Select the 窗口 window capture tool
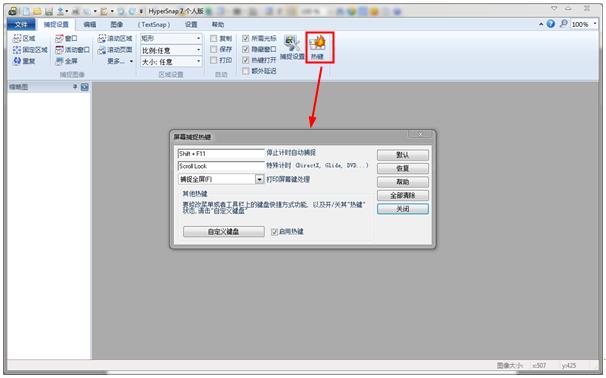This screenshot has width=606, height=378. pyautogui.click(x=66, y=38)
